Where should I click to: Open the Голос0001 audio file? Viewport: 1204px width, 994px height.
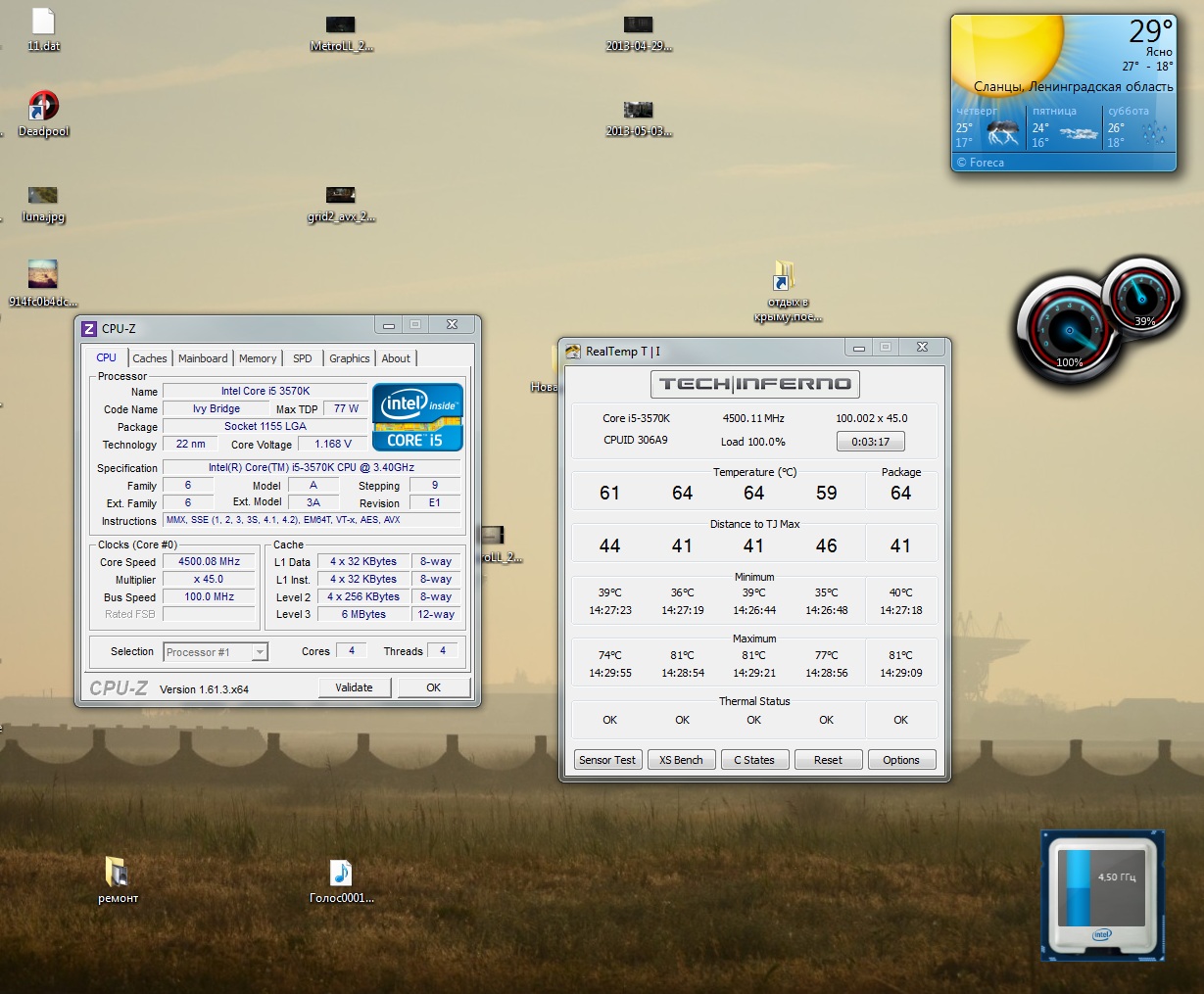[x=340, y=873]
